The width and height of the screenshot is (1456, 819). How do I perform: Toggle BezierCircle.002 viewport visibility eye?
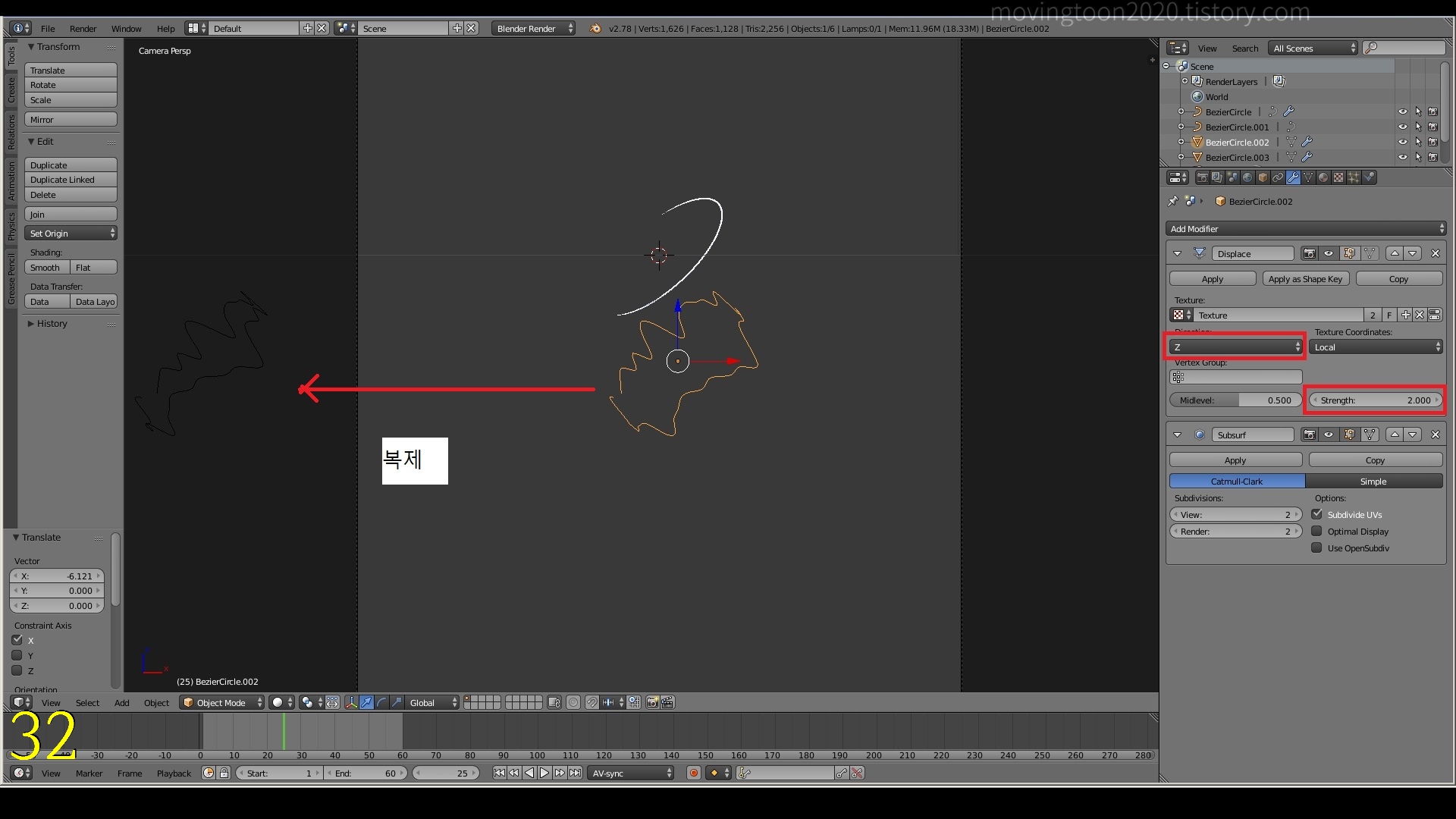[x=1403, y=142]
